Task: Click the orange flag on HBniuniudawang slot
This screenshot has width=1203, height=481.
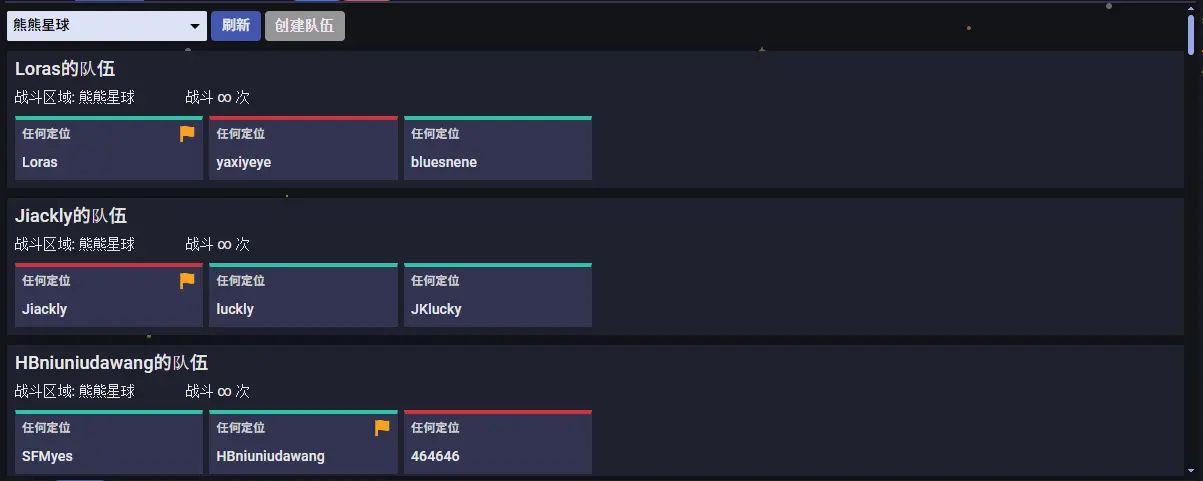Action: (x=382, y=428)
